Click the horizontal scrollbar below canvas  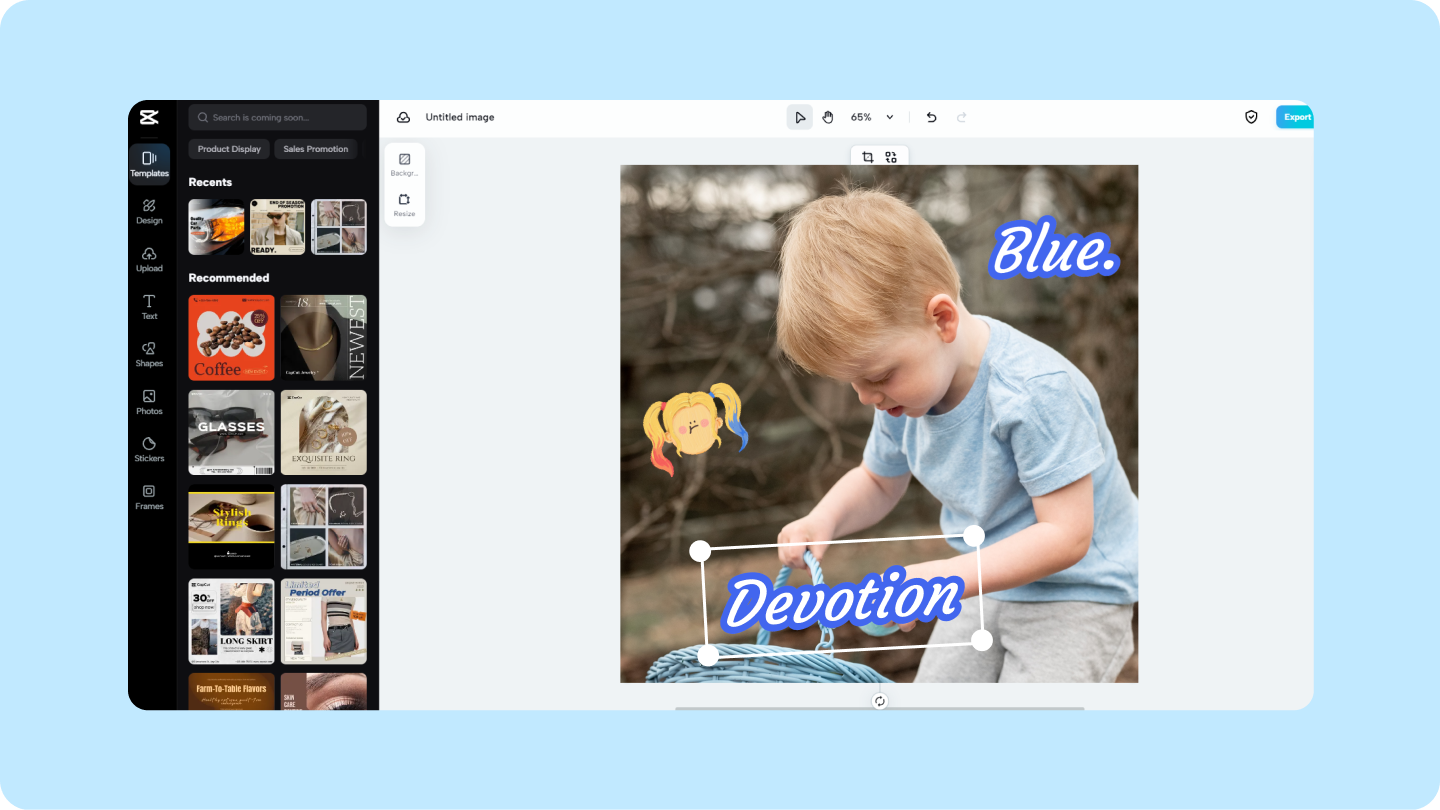(x=879, y=708)
